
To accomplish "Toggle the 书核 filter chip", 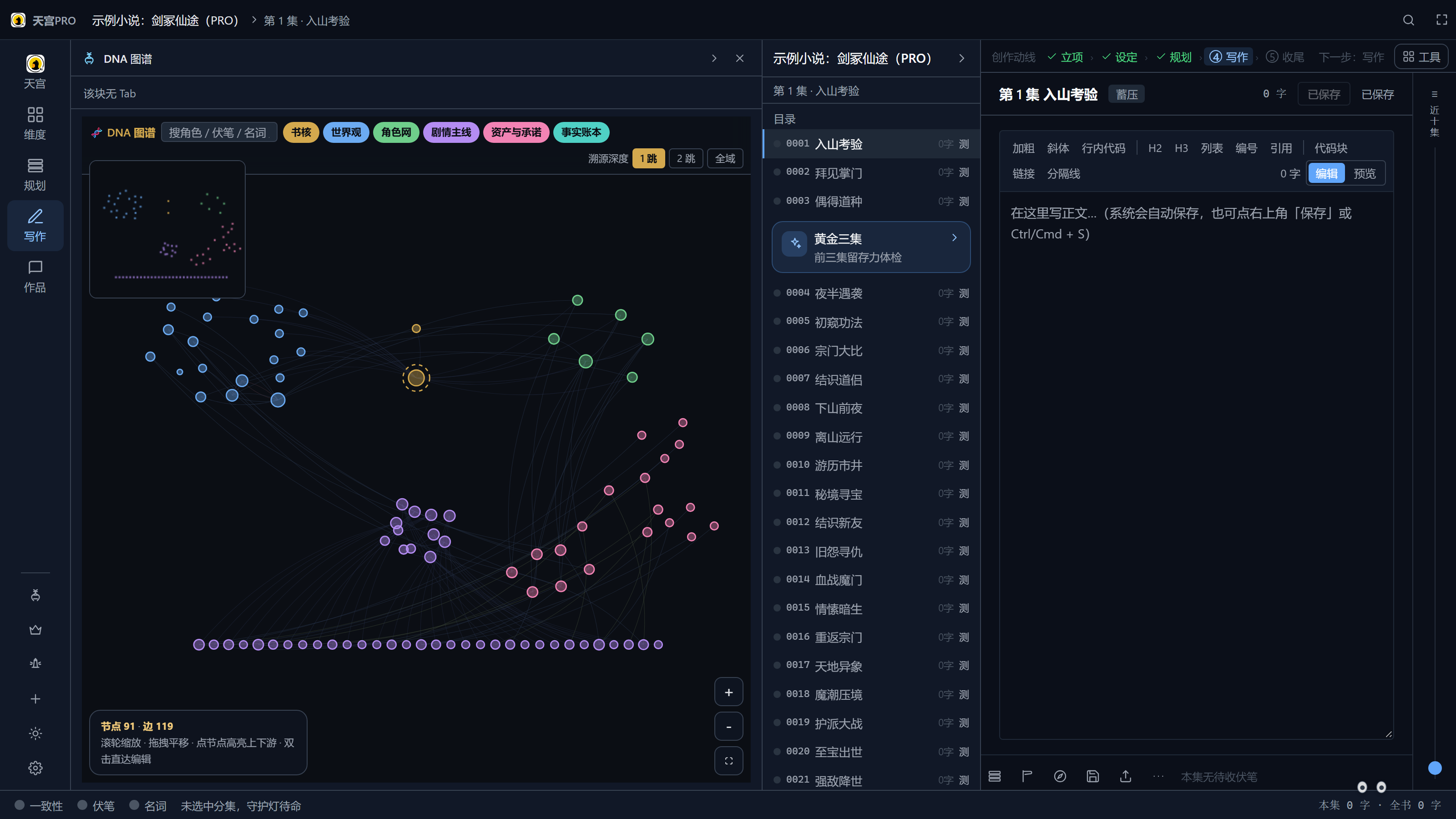I will coord(301,132).
